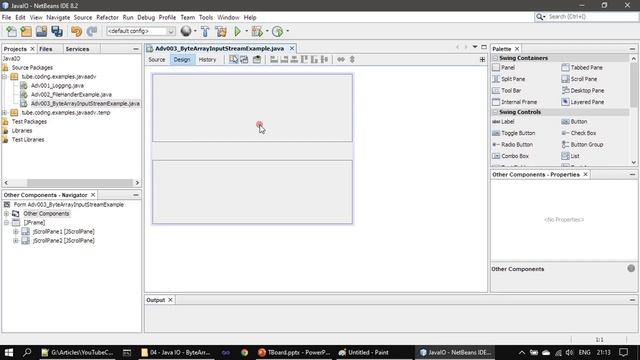
Task: Click the Undo toolbar icon
Action: 76,31
